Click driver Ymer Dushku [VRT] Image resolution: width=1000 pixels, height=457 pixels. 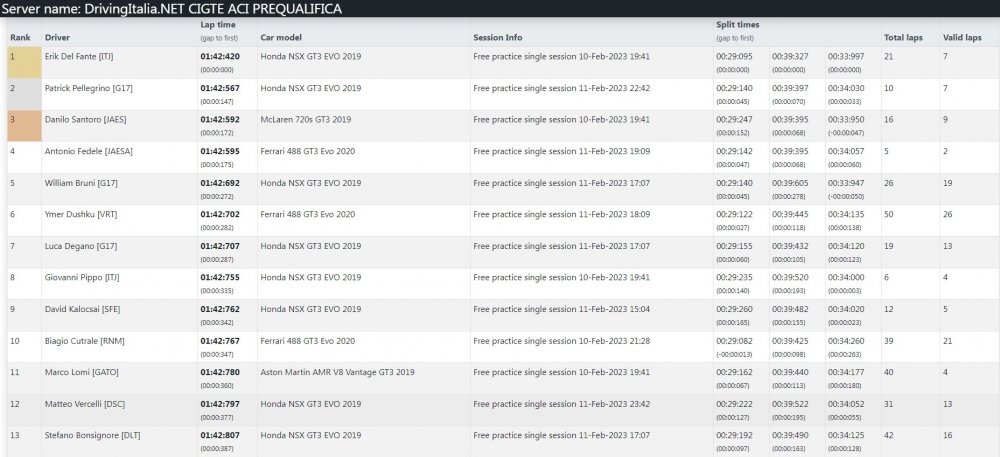(79, 215)
